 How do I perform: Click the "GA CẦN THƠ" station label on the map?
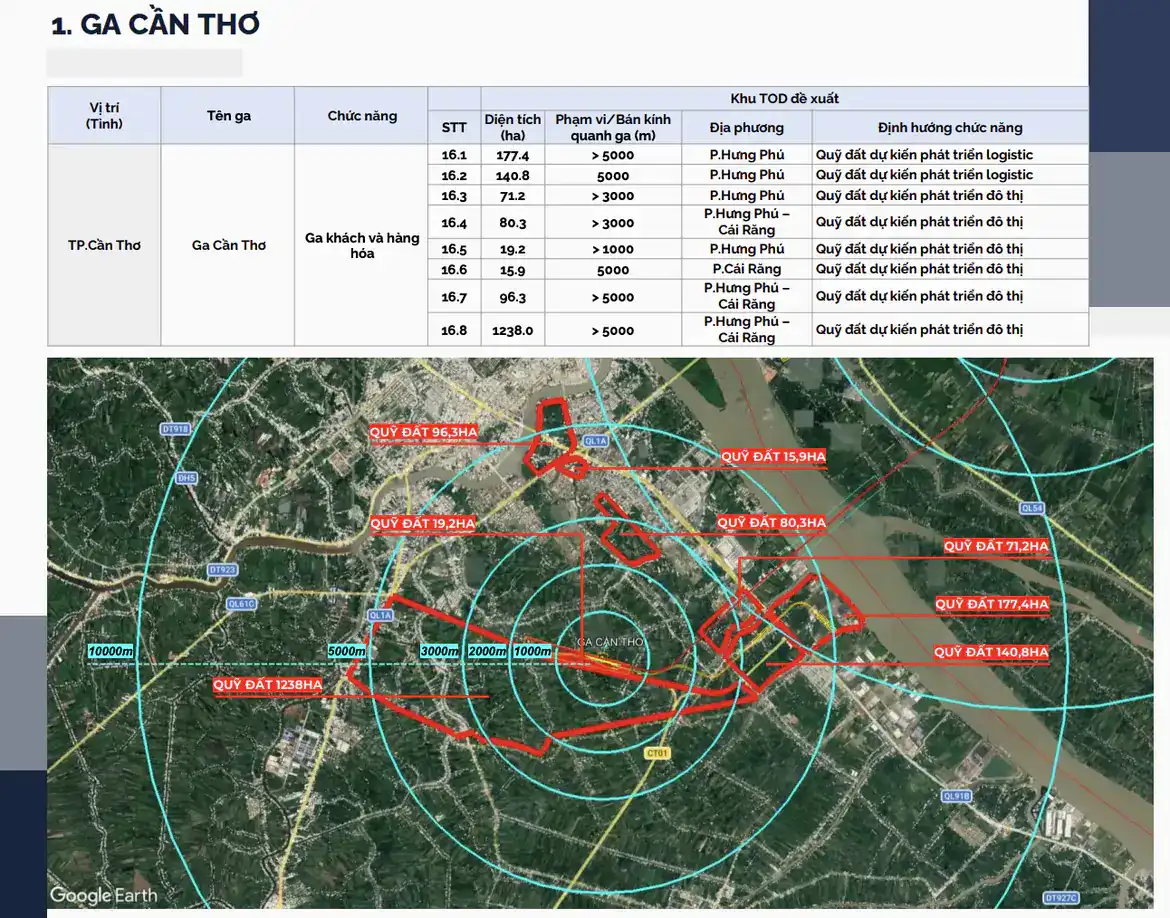tap(610, 642)
